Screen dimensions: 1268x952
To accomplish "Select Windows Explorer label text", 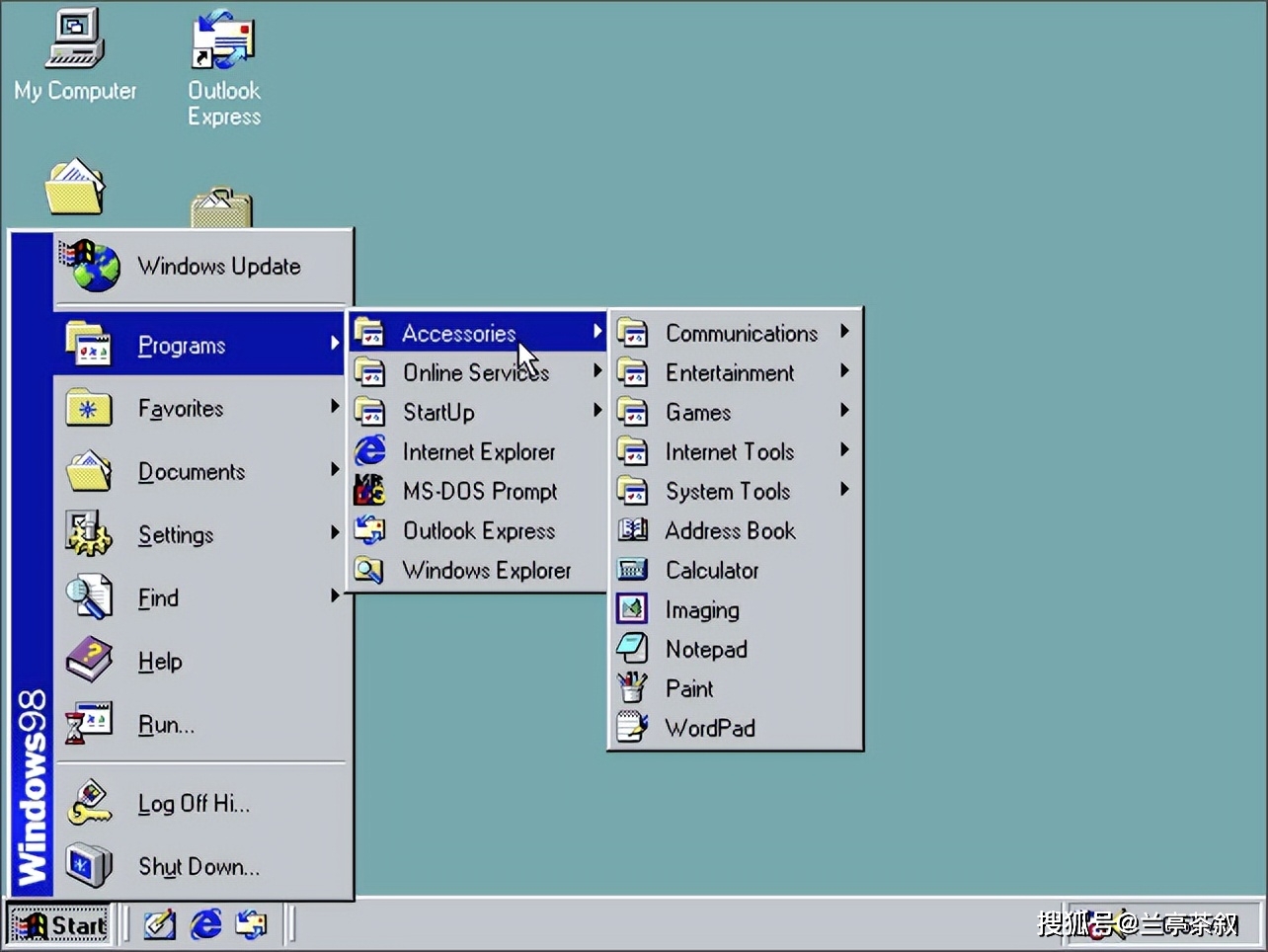I will [x=487, y=570].
